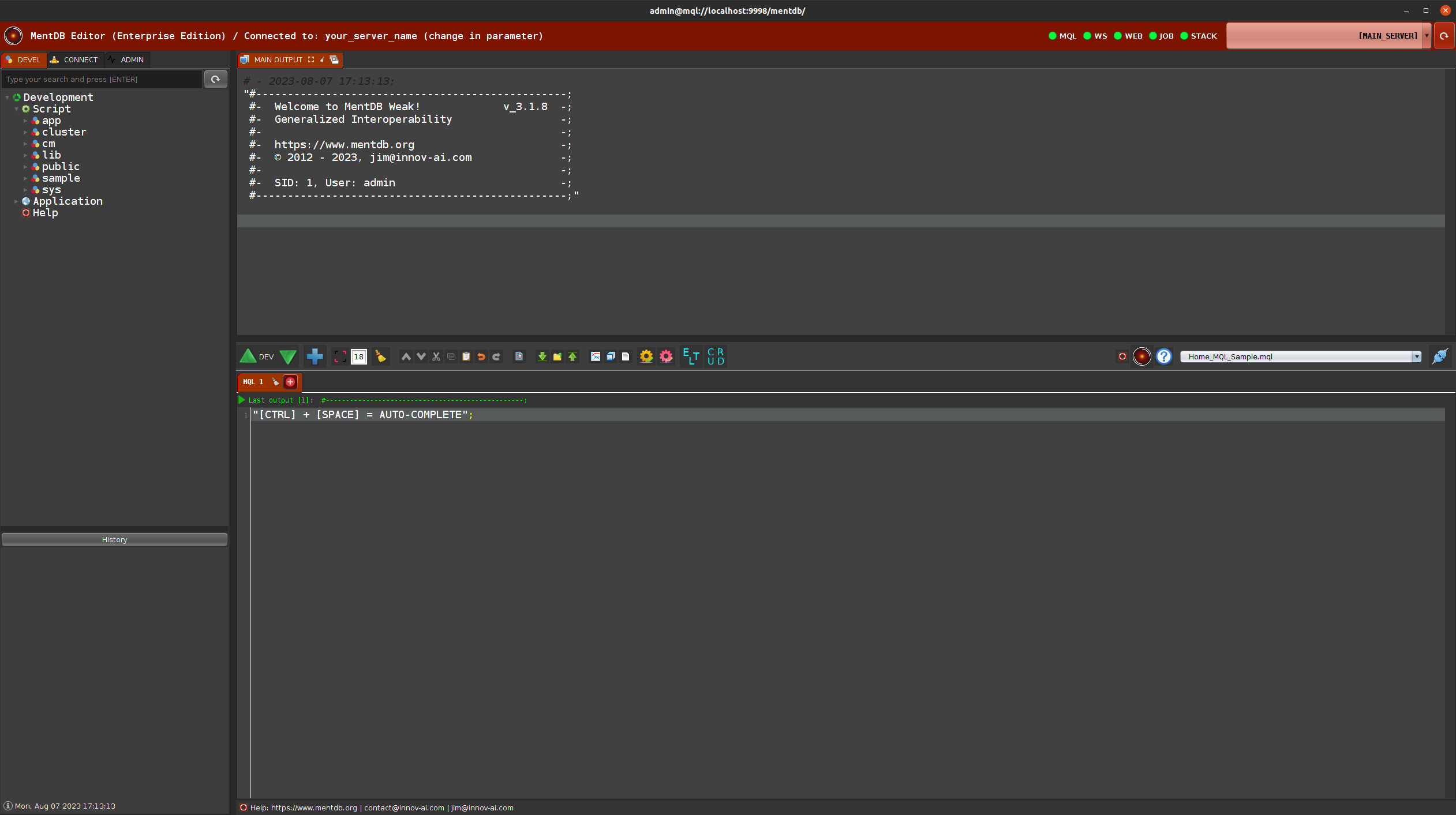
Task: Click the MQL status indicator
Action: click(x=1062, y=36)
